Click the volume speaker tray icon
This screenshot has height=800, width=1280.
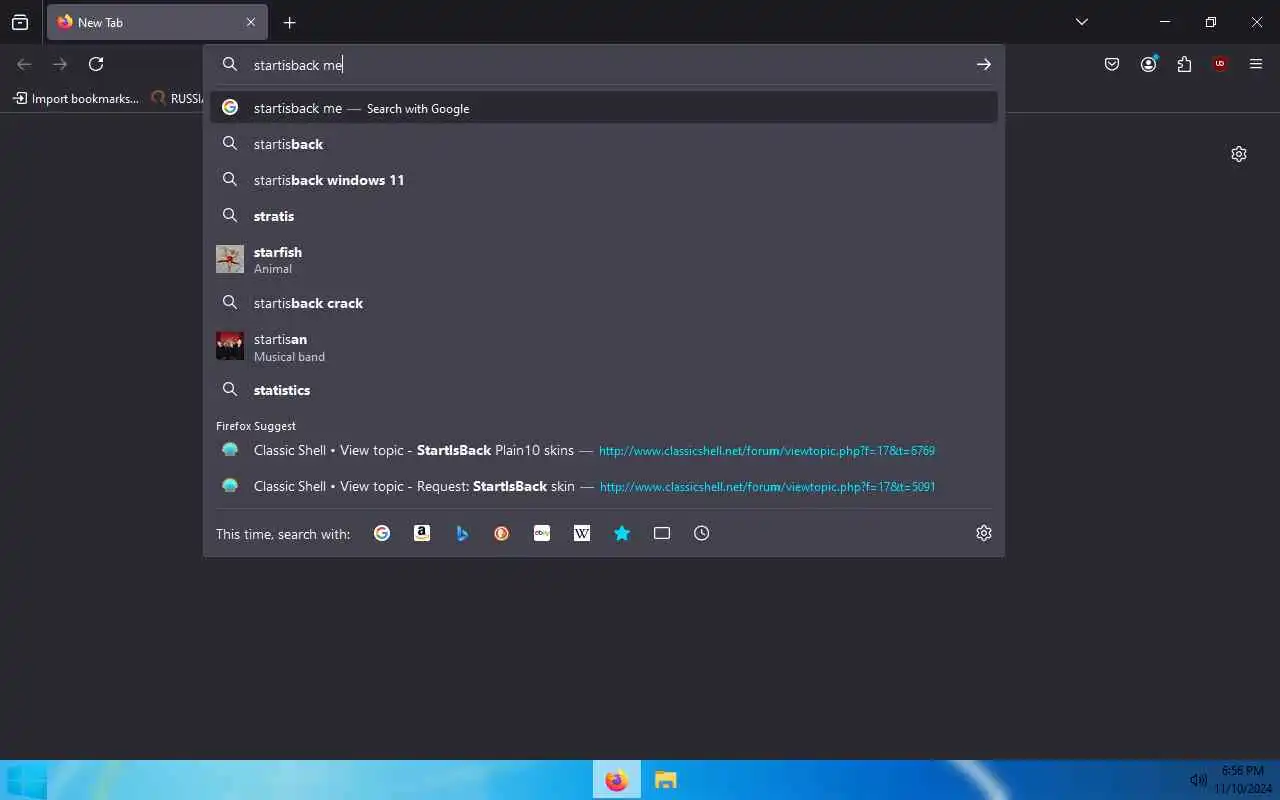point(1198,780)
